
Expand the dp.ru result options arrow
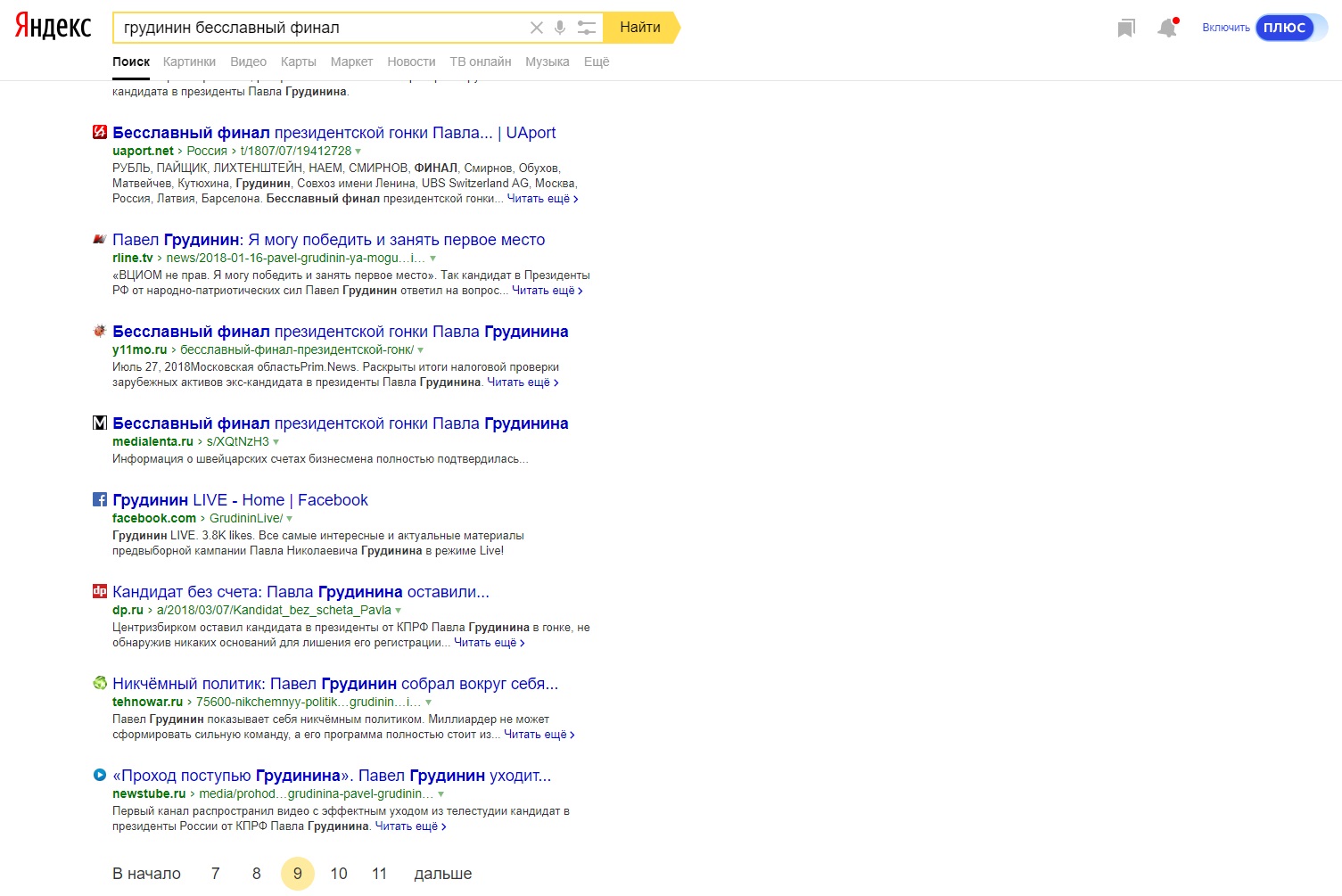pos(399,611)
